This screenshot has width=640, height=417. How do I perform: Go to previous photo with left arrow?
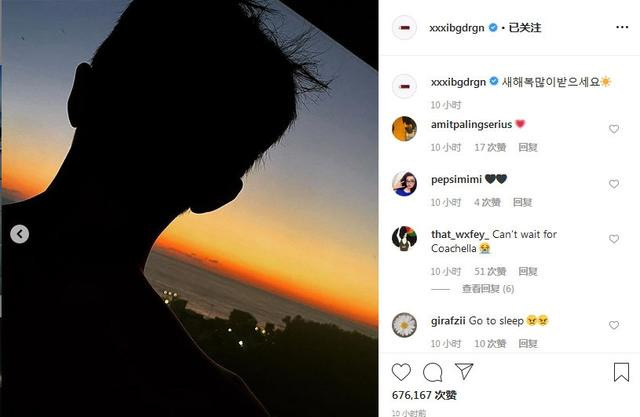pos(20,234)
